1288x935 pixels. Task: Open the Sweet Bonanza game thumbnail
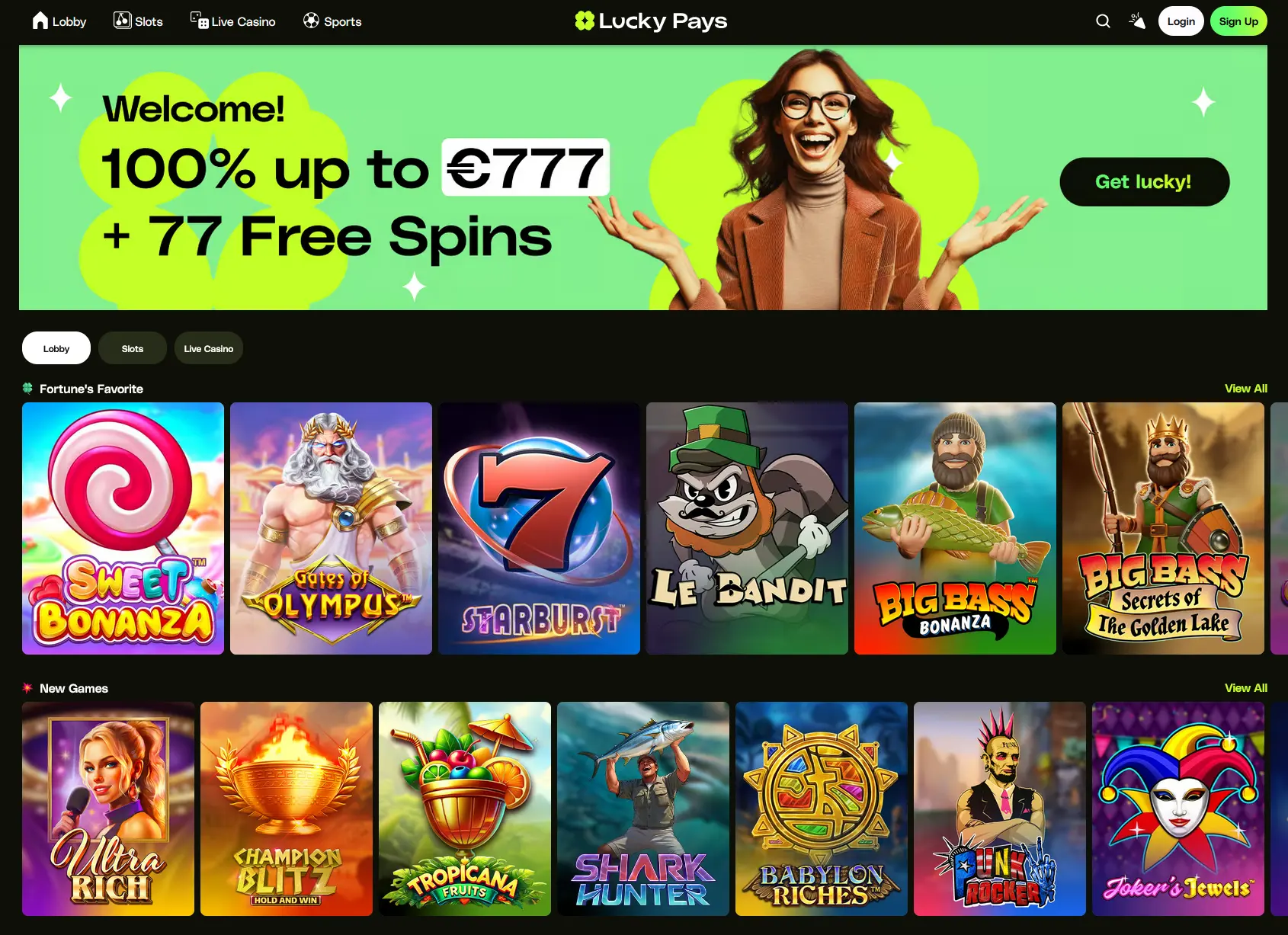coord(123,528)
